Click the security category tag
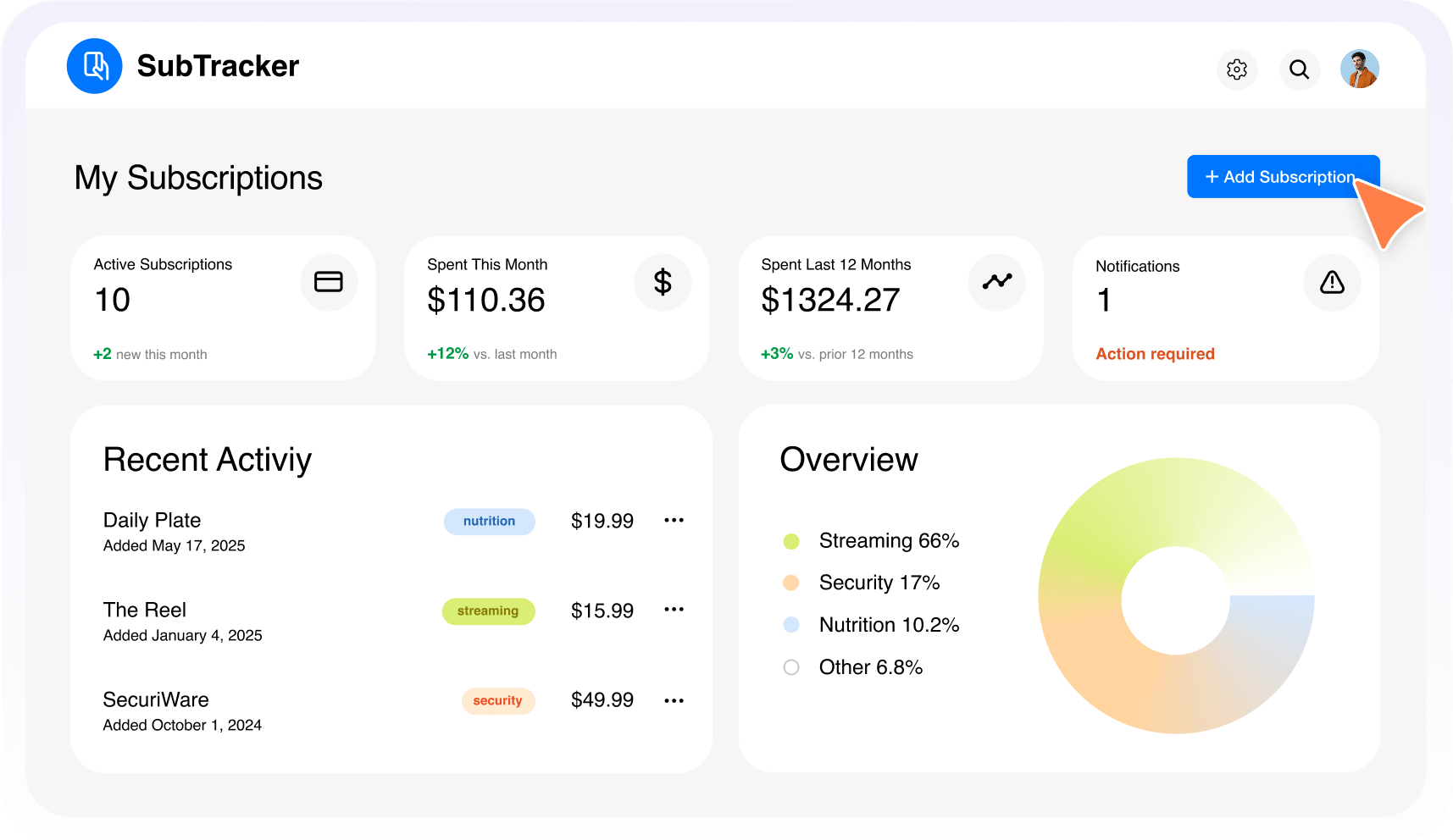1453x840 pixels. 497,701
